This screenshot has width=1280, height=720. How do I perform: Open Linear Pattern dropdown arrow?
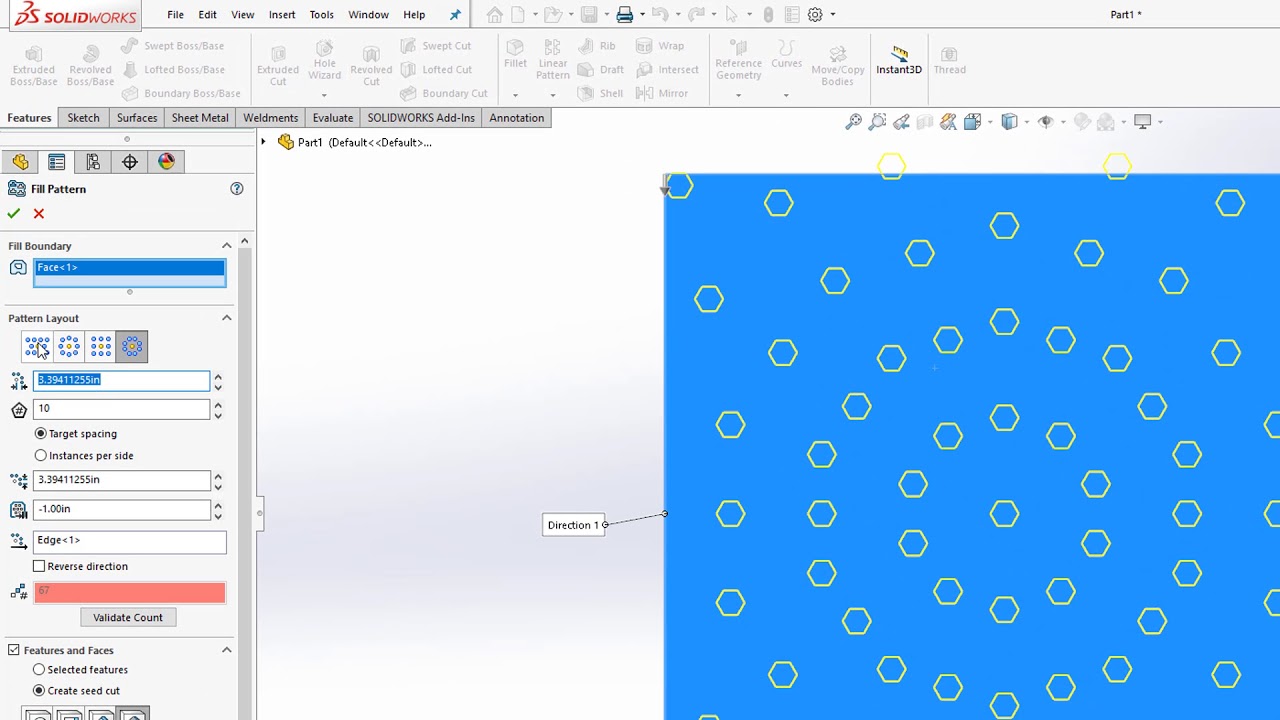(552, 95)
